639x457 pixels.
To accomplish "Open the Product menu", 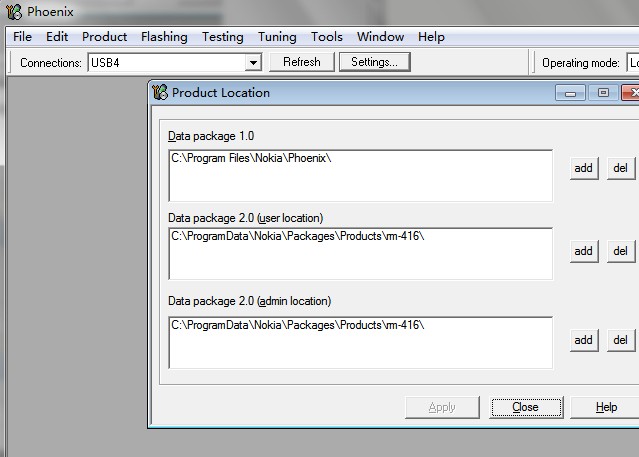I will pyautogui.click(x=104, y=37).
